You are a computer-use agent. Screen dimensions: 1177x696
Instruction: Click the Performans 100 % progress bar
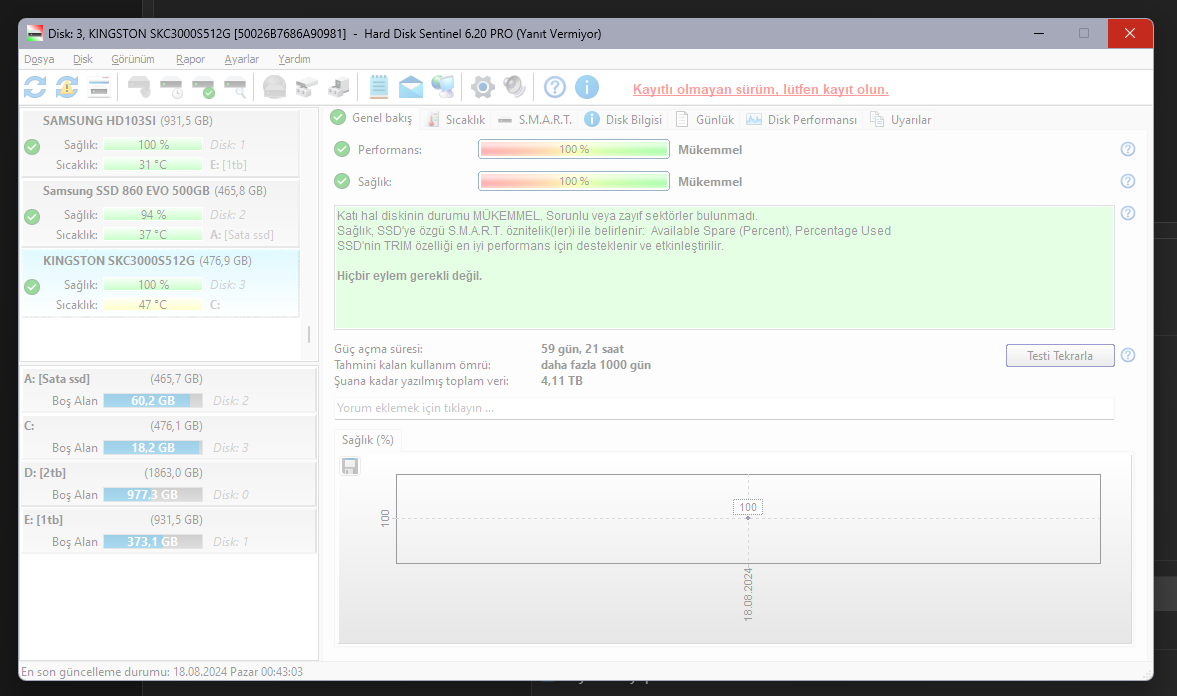pos(573,149)
